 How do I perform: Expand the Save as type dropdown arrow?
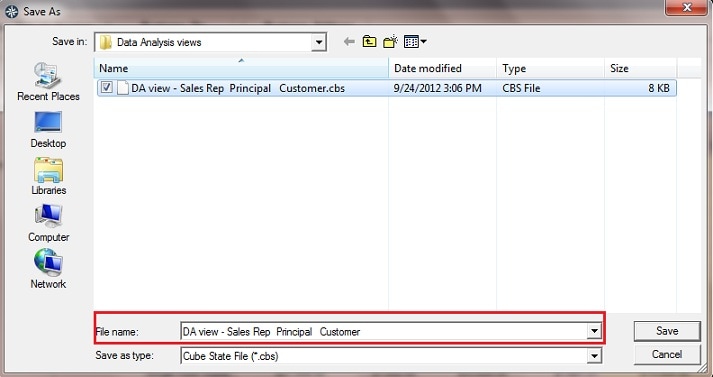(x=594, y=356)
